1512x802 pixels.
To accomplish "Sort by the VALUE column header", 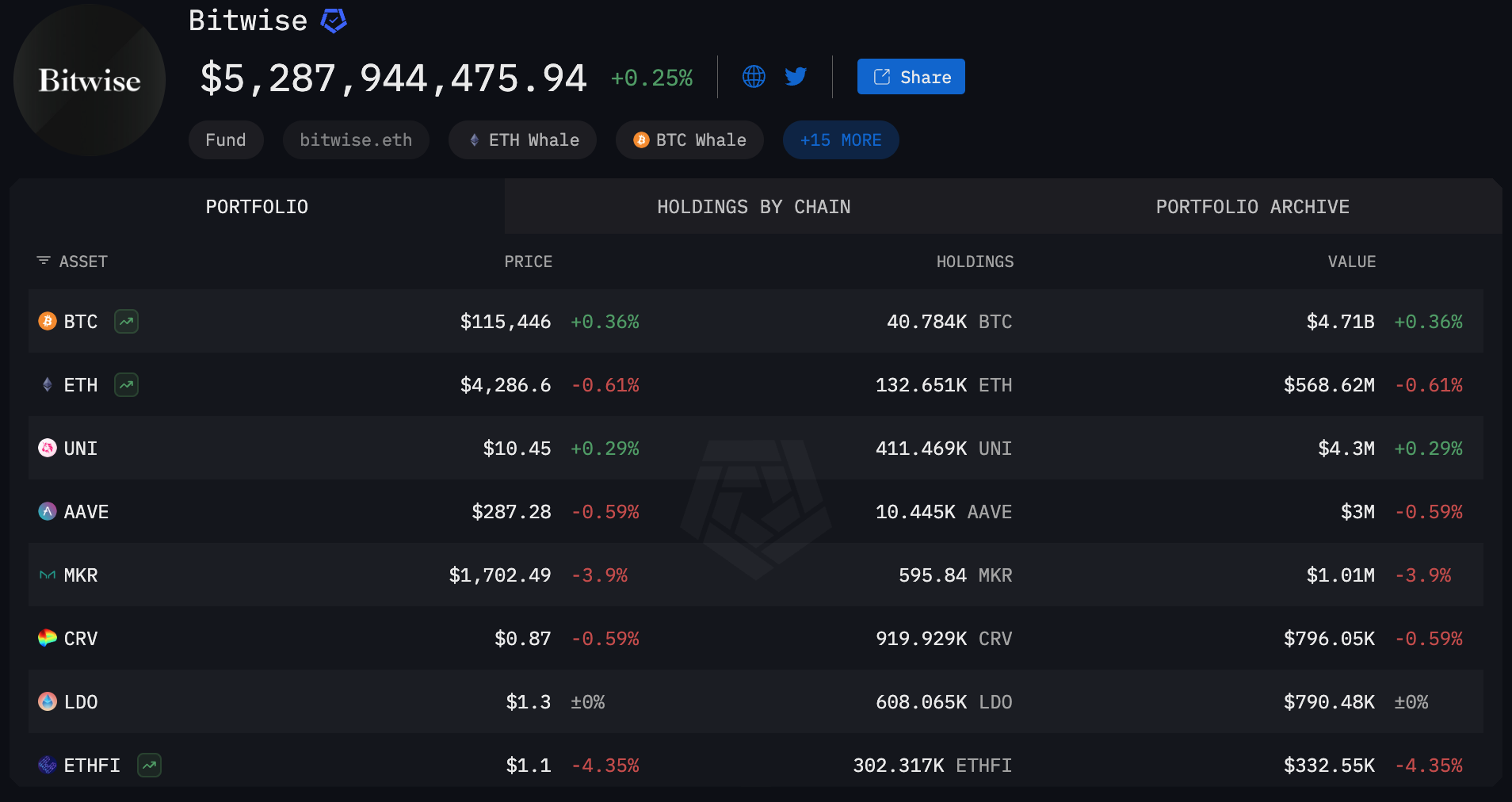I will pyautogui.click(x=1352, y=262).
